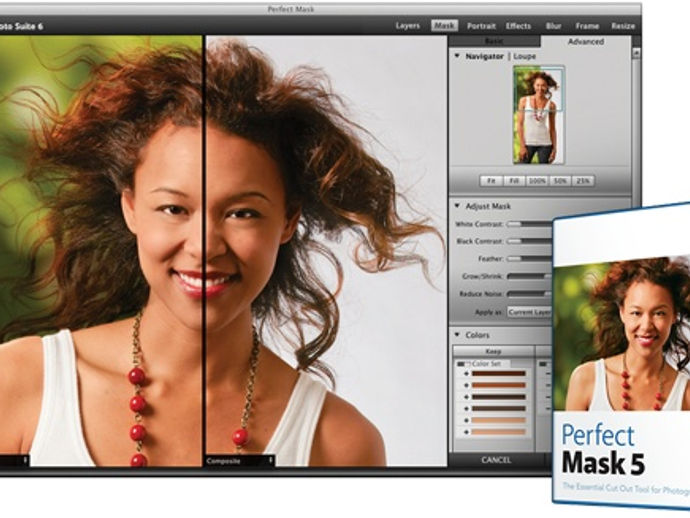Select the Color Set row label

click(x=486, y=364)
